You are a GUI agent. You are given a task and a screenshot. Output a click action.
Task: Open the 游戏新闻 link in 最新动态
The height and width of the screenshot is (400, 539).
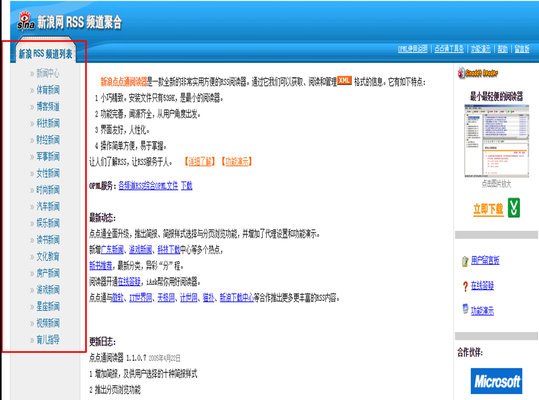pyautogui.click(x=140, y=249)
